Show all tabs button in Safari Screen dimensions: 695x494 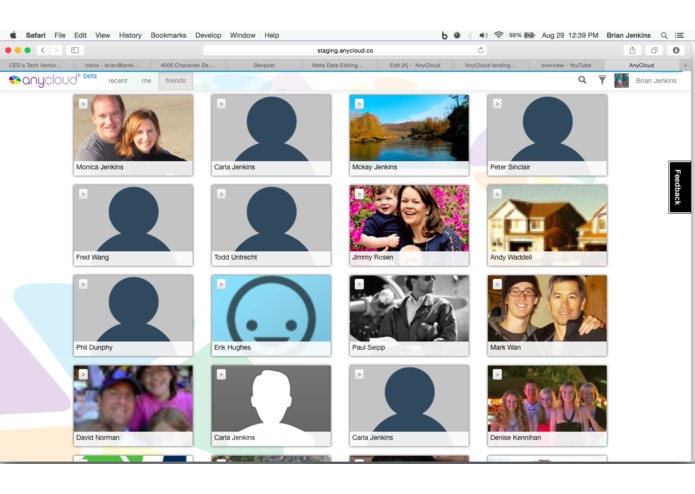tap(654, 51)
